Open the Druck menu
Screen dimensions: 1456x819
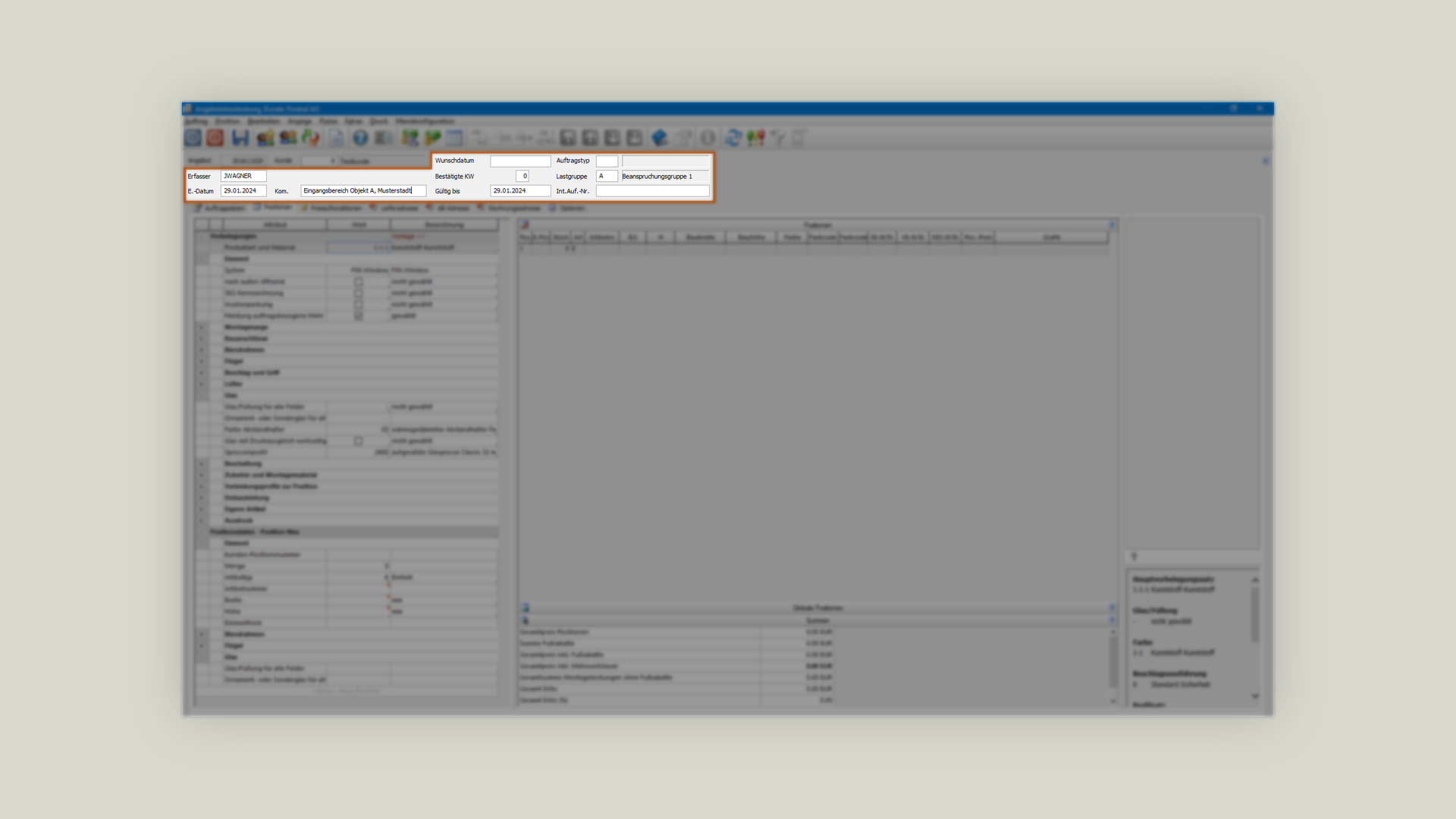[x=379, y=121]
